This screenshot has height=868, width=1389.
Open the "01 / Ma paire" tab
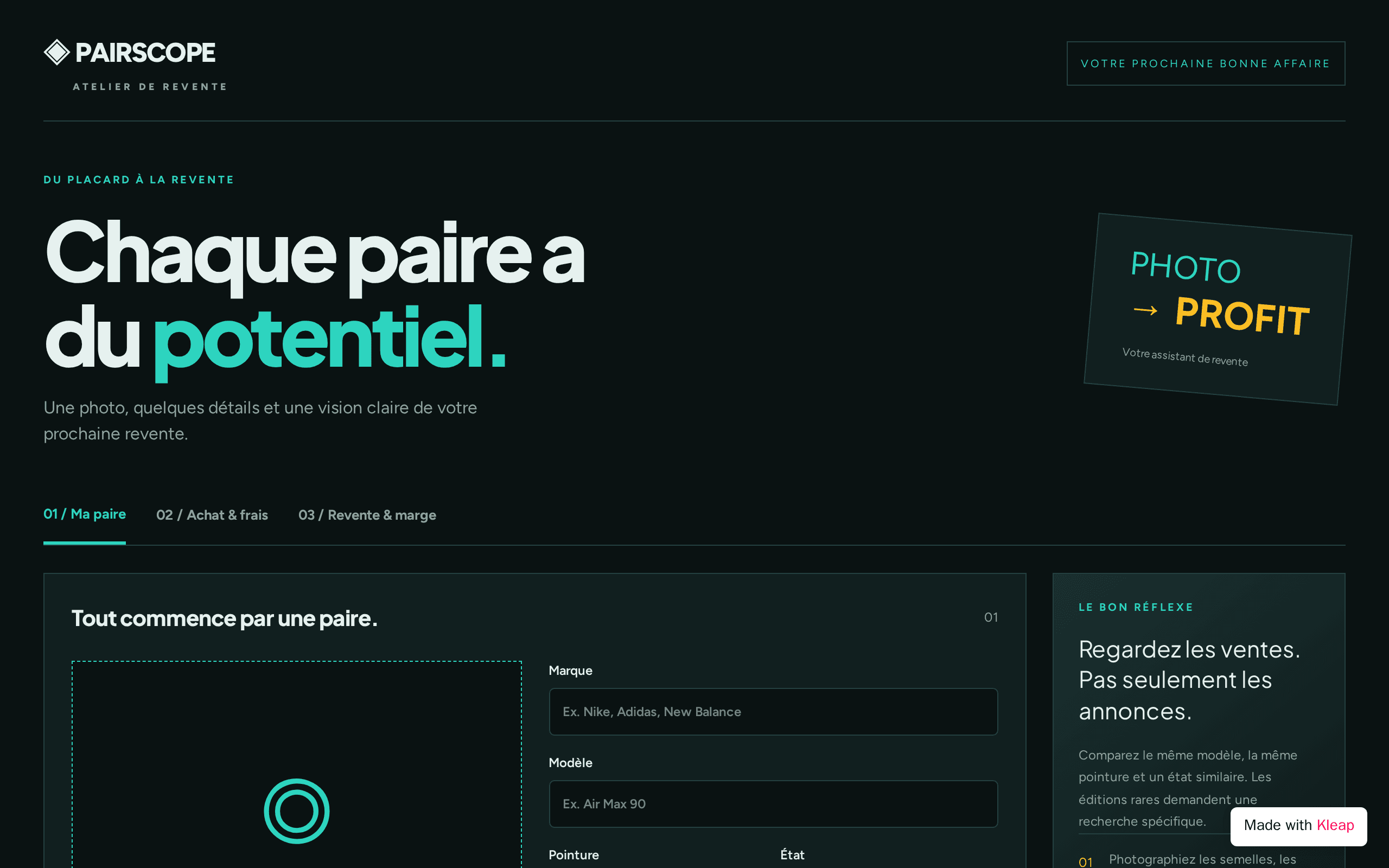85,514
